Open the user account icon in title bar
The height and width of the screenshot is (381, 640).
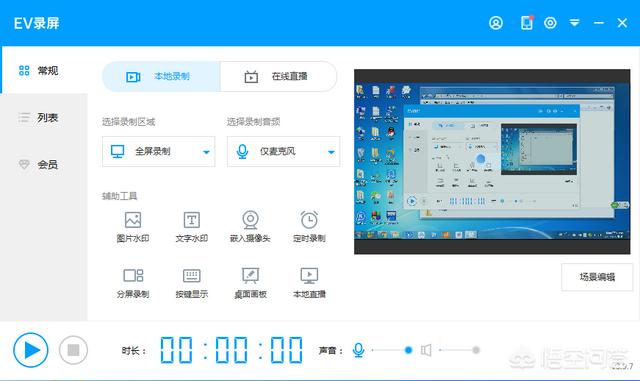coord(496,23)
